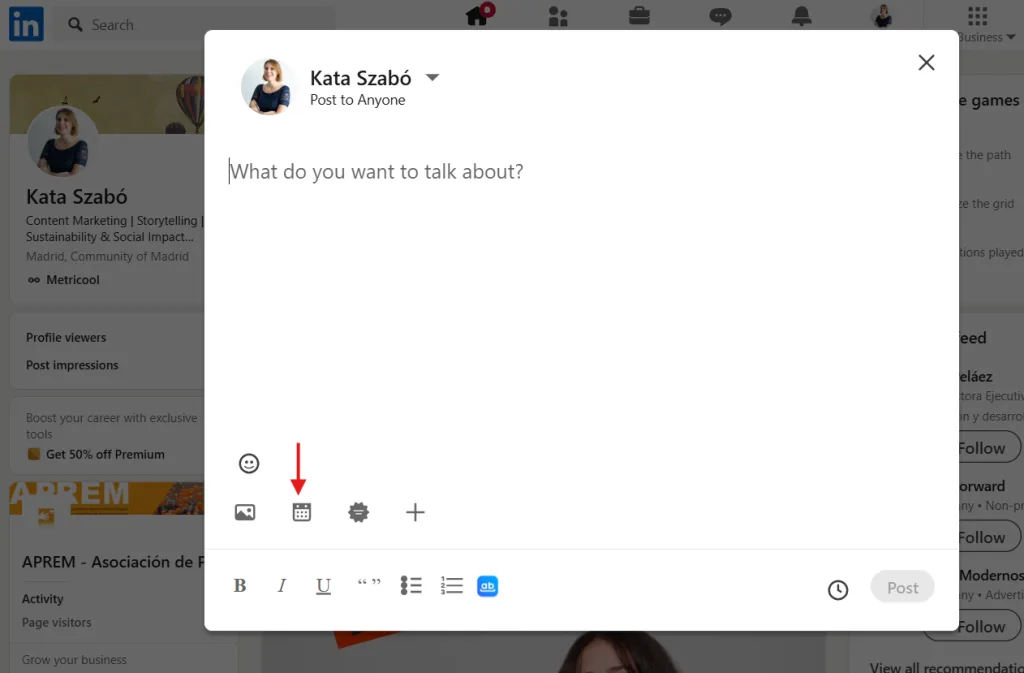The width and height of the screenshot is (1024, 673).
Task: Add media using the photo icon
Action: pos(245,513)
